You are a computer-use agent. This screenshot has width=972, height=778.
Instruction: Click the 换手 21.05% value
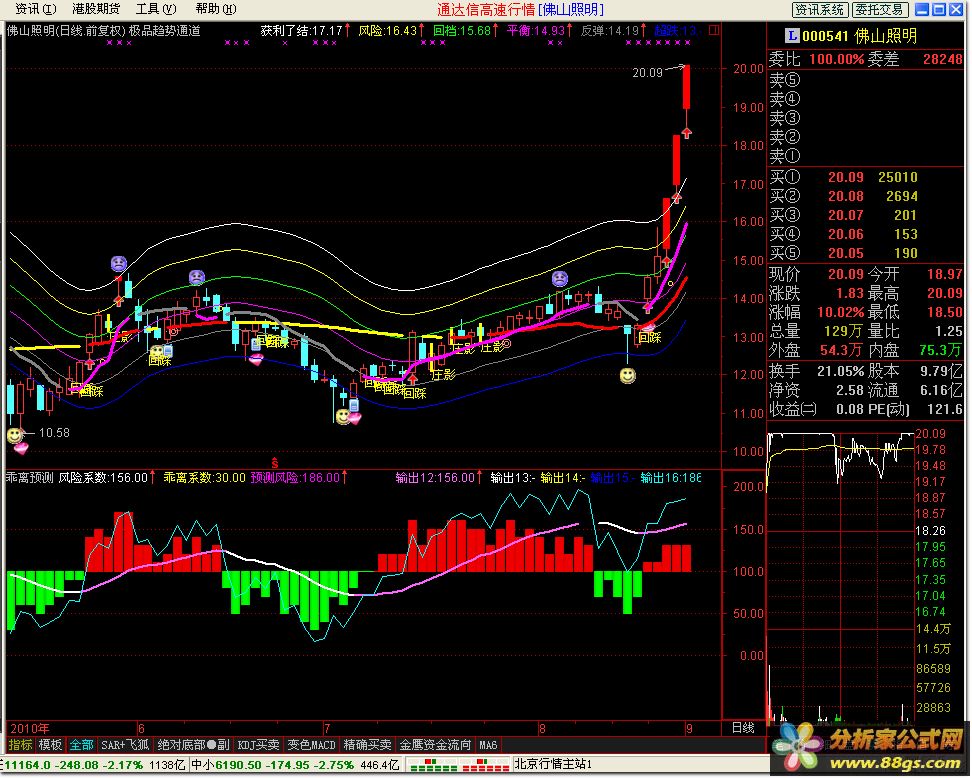point(840,371)
